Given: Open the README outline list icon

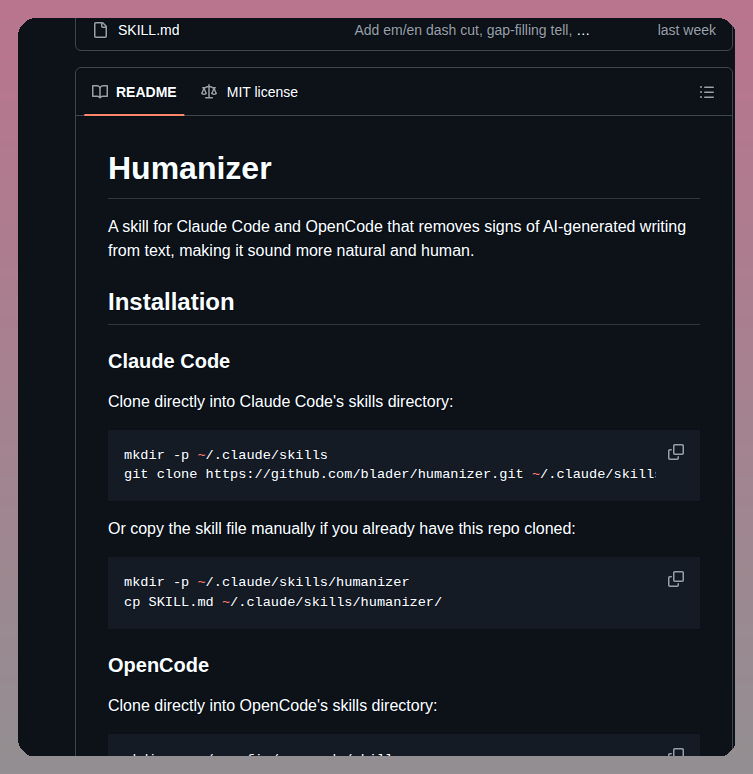Looking at the screenshot, I should coord(707,92).
